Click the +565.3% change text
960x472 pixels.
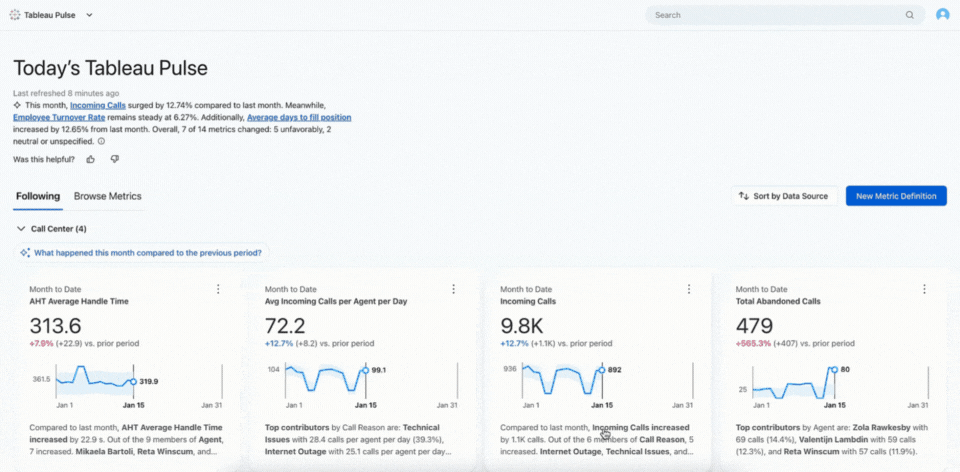tap(752, 343)
